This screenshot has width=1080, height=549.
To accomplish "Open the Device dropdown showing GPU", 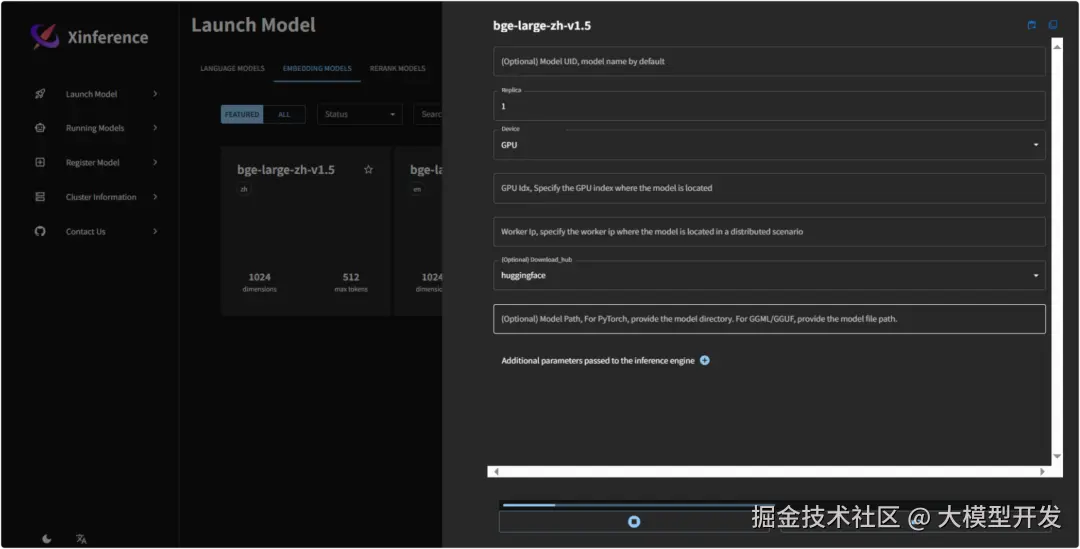I will 769,145.
